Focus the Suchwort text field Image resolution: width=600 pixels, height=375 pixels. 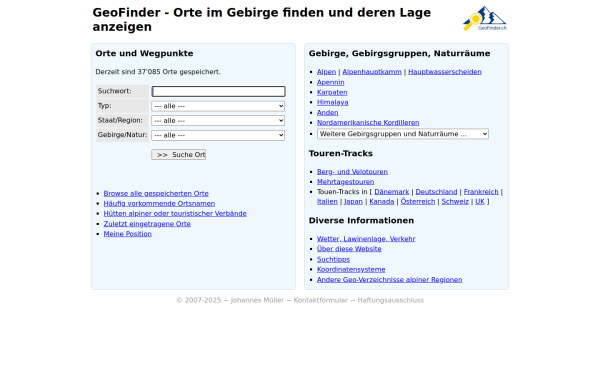[218, 91]
